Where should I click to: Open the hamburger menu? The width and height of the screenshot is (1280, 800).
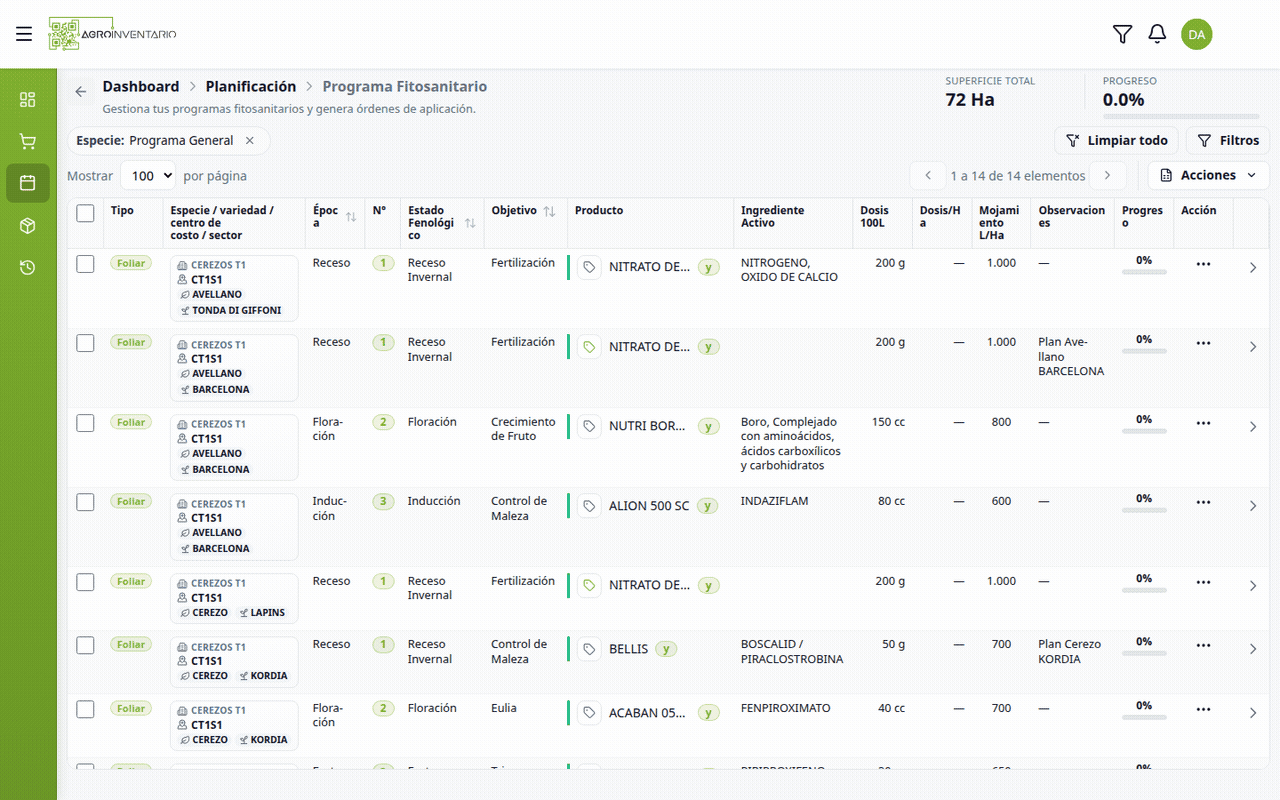(24, 34)
